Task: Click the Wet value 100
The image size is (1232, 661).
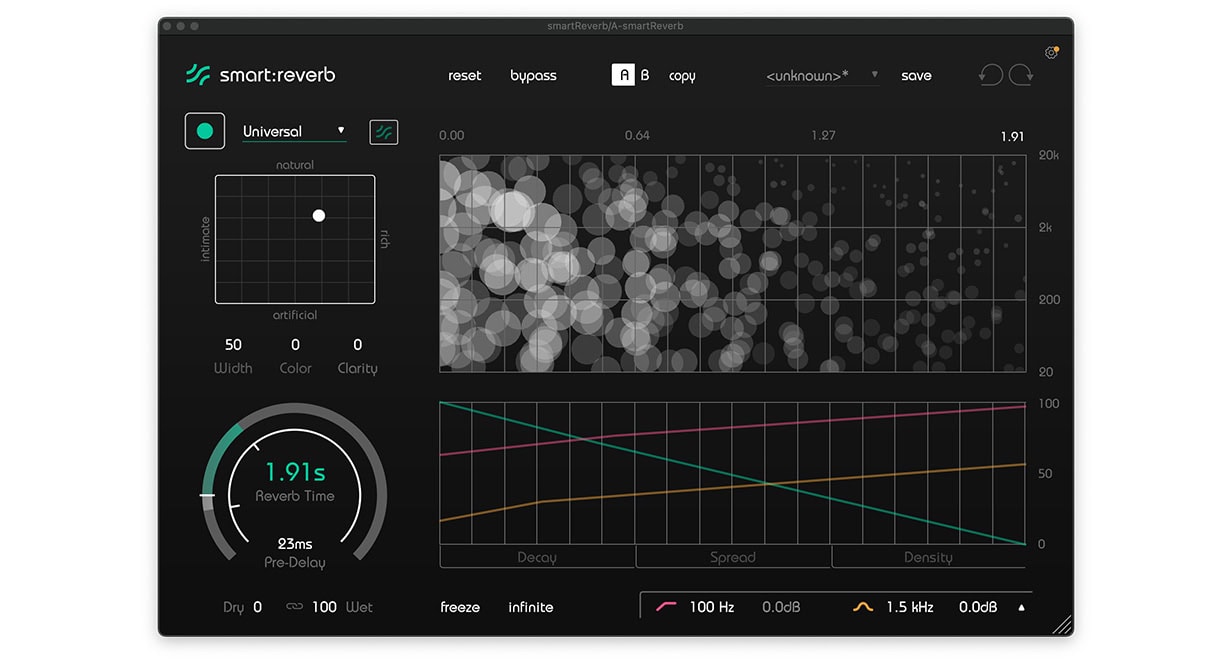Action: 324,607
